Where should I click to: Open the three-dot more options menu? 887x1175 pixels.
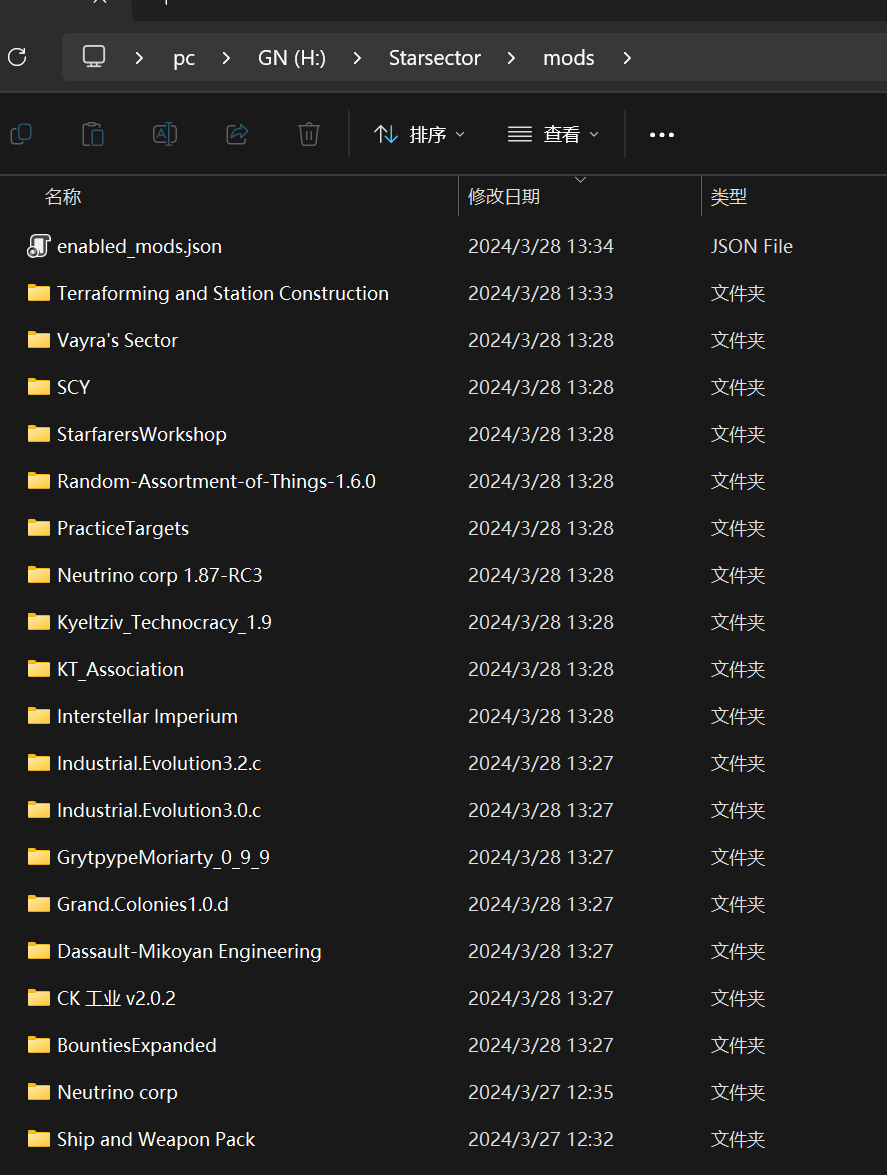(x=662, y=135)
